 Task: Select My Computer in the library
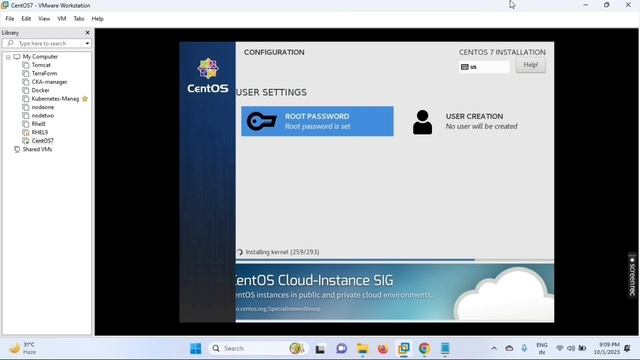(x=40, y=57)
